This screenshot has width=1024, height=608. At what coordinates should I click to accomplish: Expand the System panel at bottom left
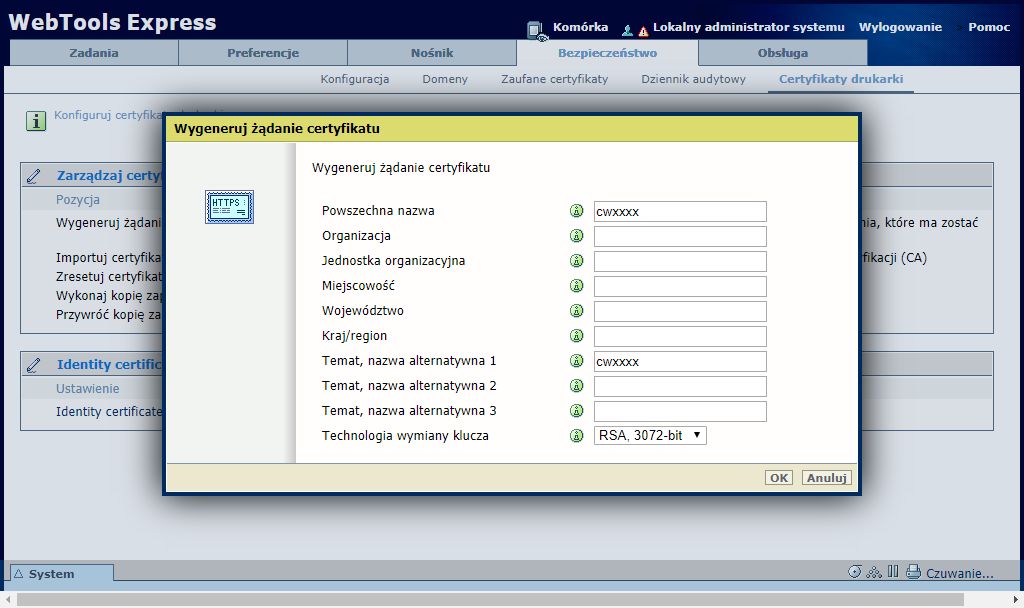point(60,574)
